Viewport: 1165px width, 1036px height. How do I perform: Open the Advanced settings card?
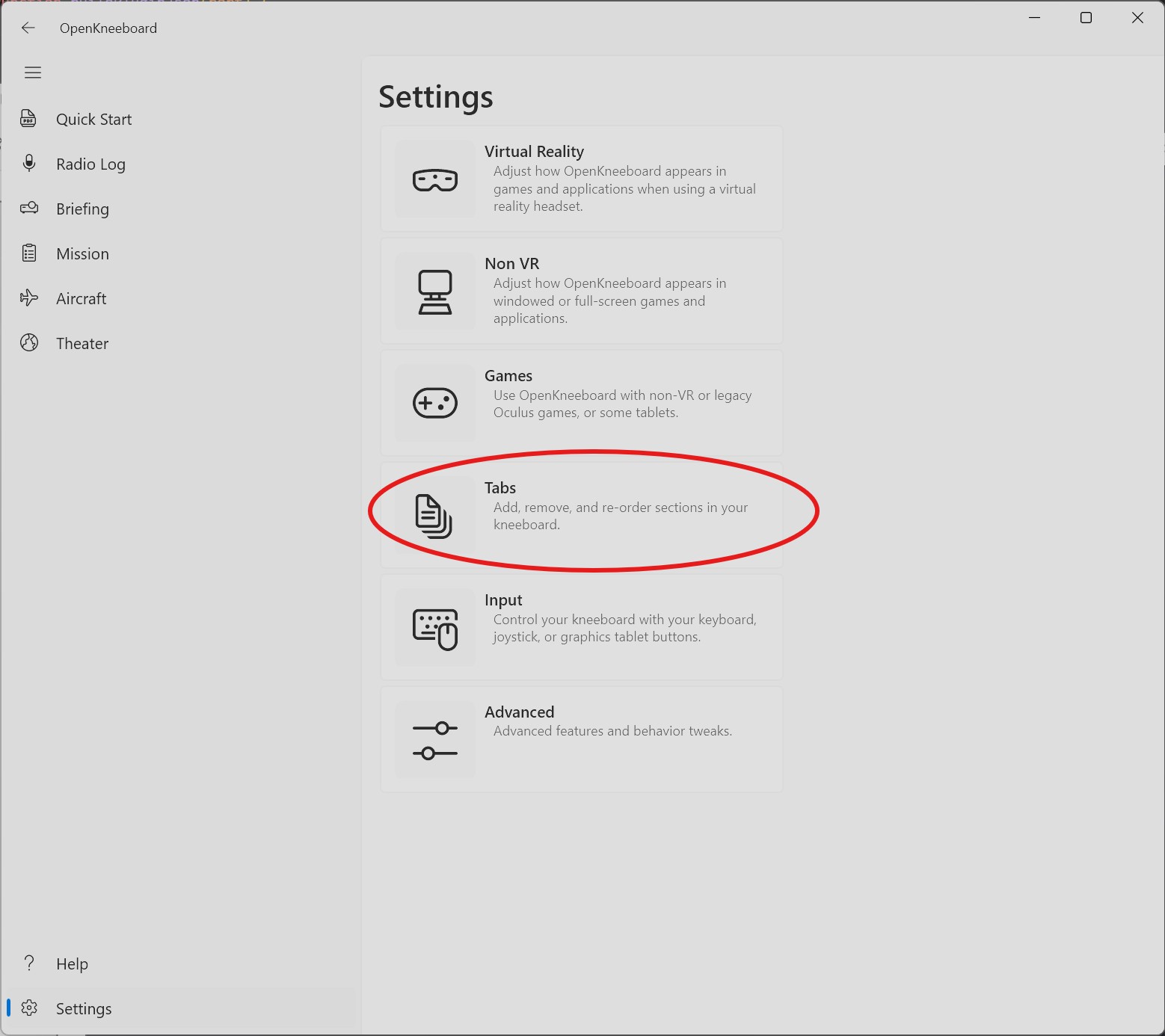click(x=582, y=739)
